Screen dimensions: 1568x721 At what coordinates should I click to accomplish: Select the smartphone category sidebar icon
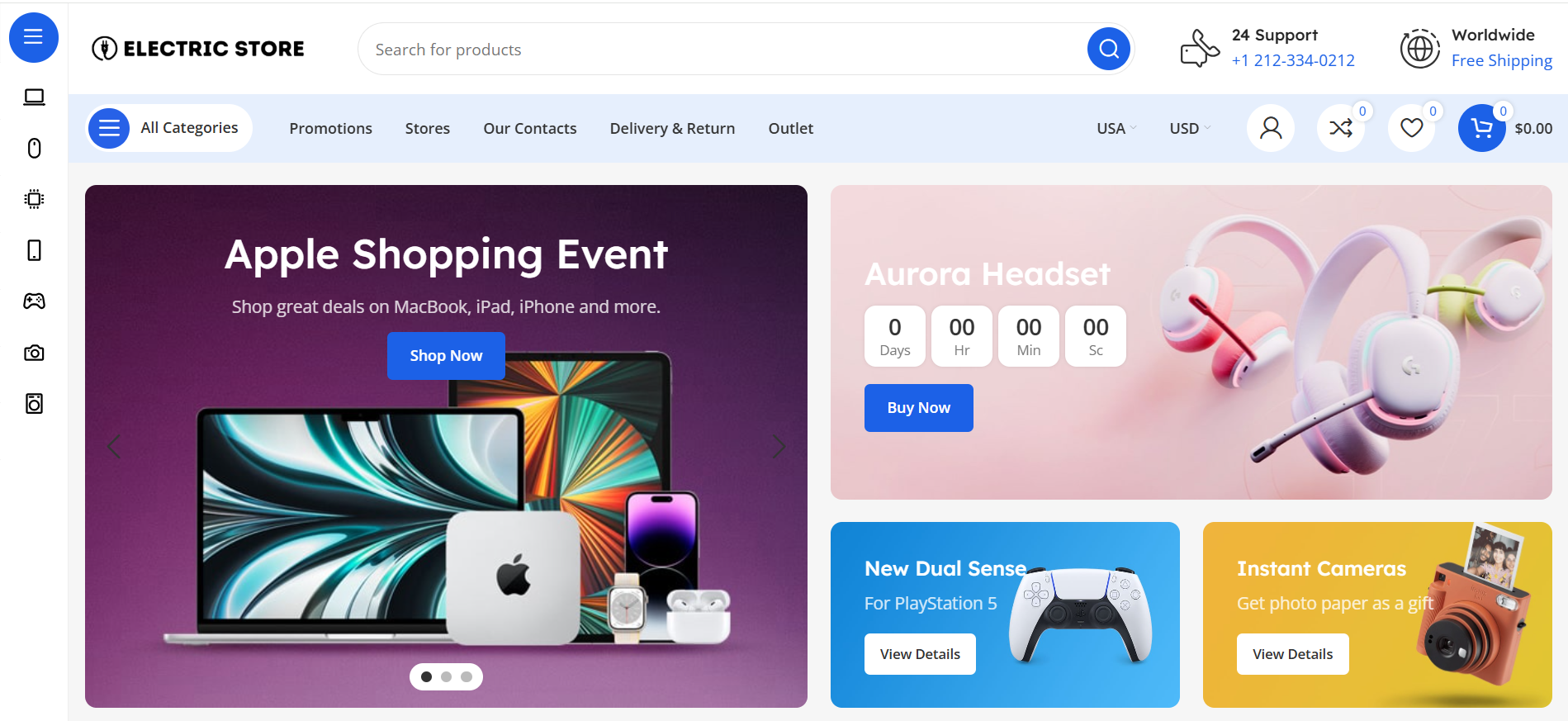34,250
